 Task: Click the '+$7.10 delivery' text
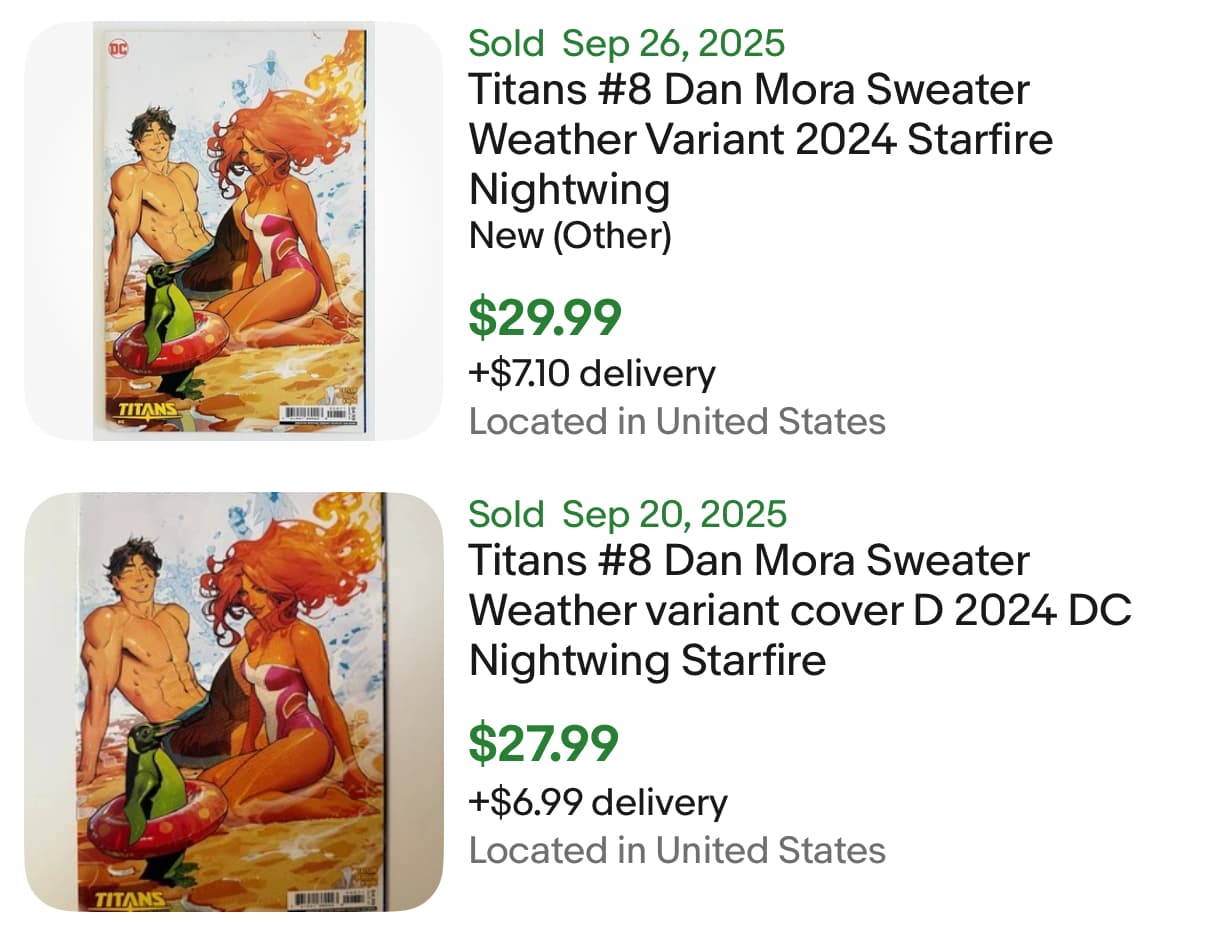(x=592, y=374)
